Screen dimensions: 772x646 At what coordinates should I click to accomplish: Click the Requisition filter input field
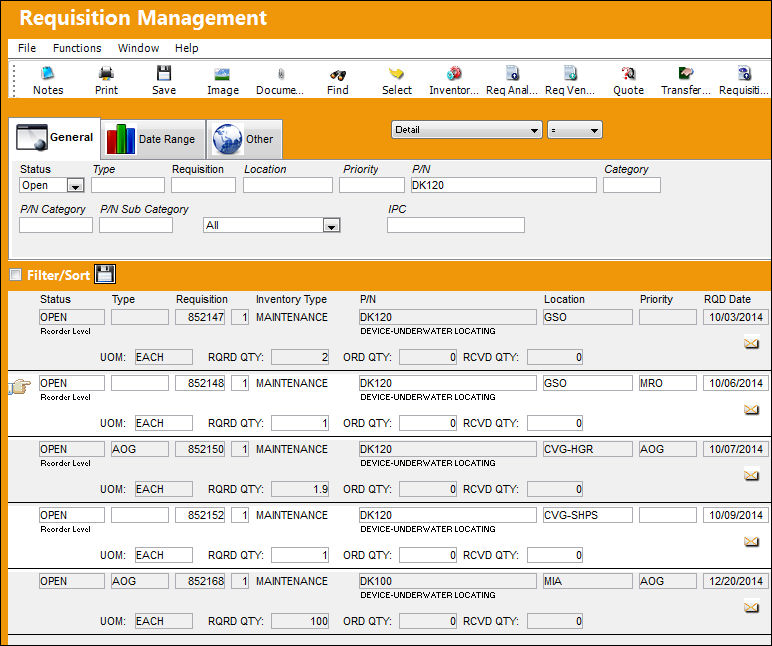pyautogui.click(x=203, y=185)
